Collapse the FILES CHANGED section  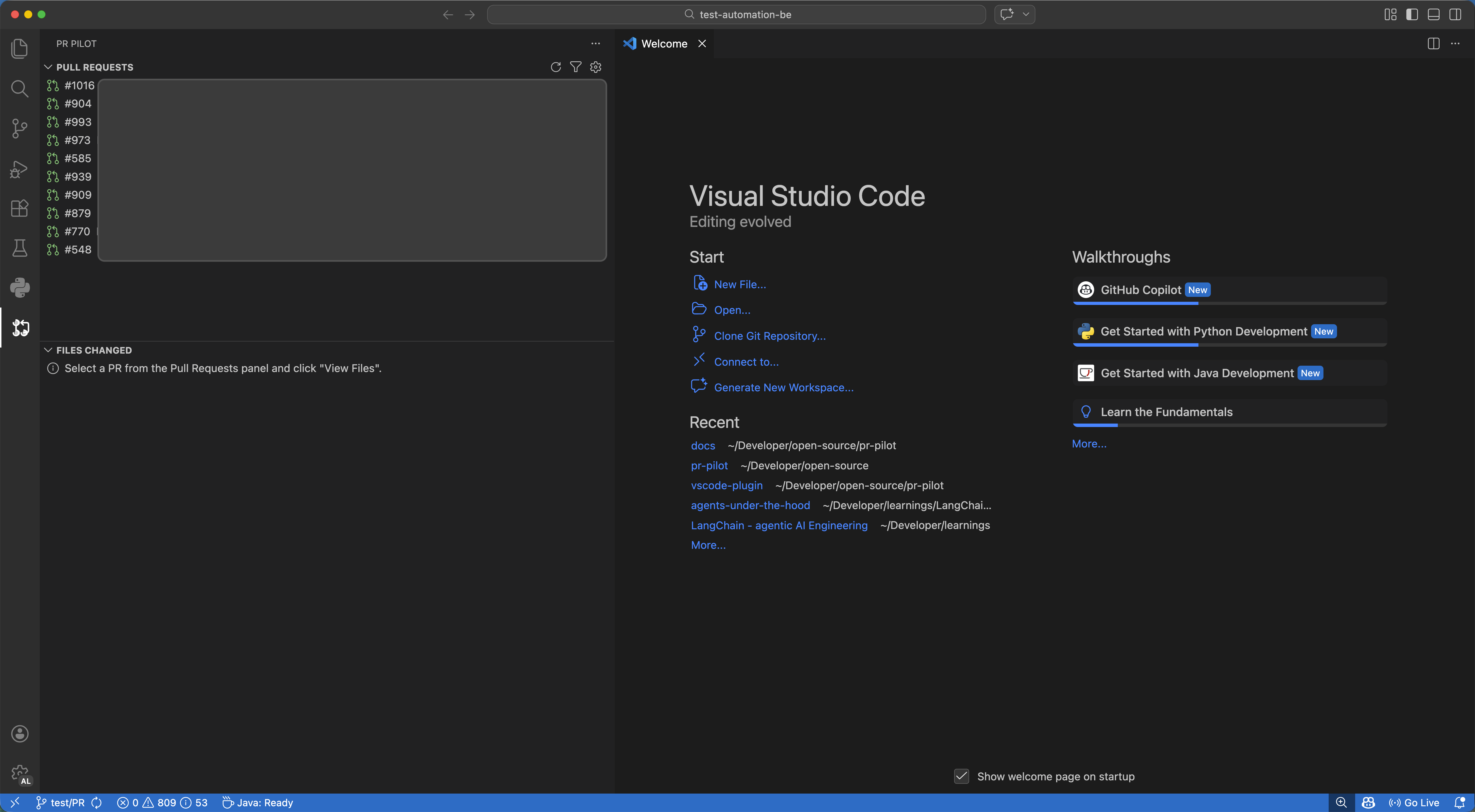pyautogui.click(x=48, y=350)
